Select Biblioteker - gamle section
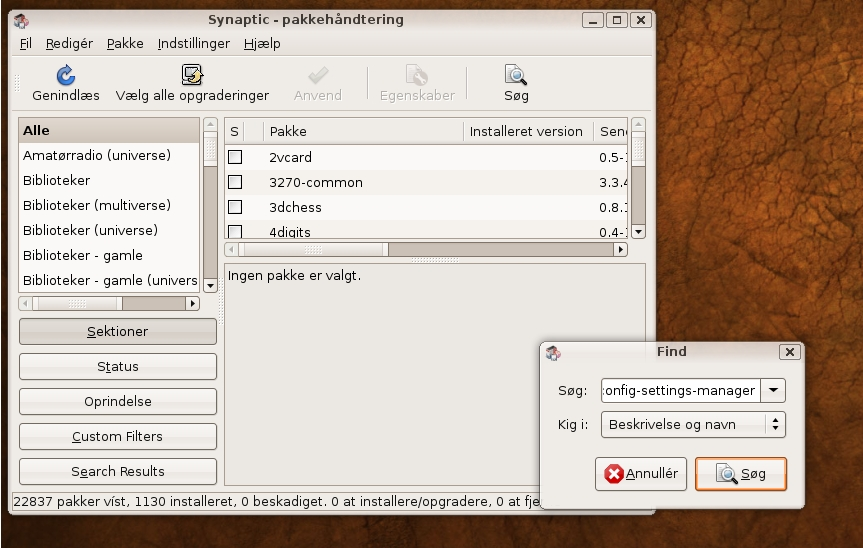 pos(109,256)
